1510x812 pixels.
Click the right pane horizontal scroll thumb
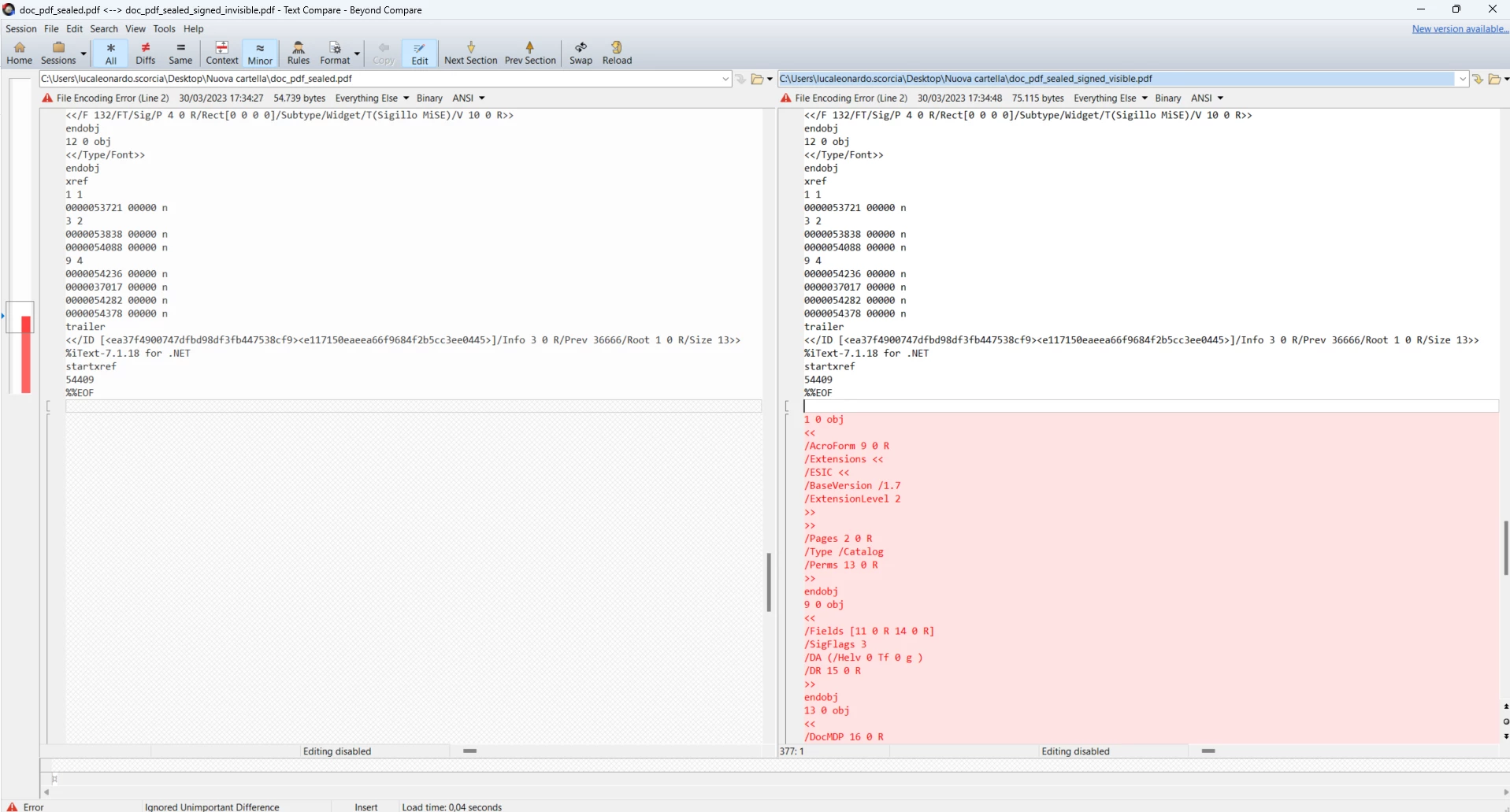point(1208,751)
